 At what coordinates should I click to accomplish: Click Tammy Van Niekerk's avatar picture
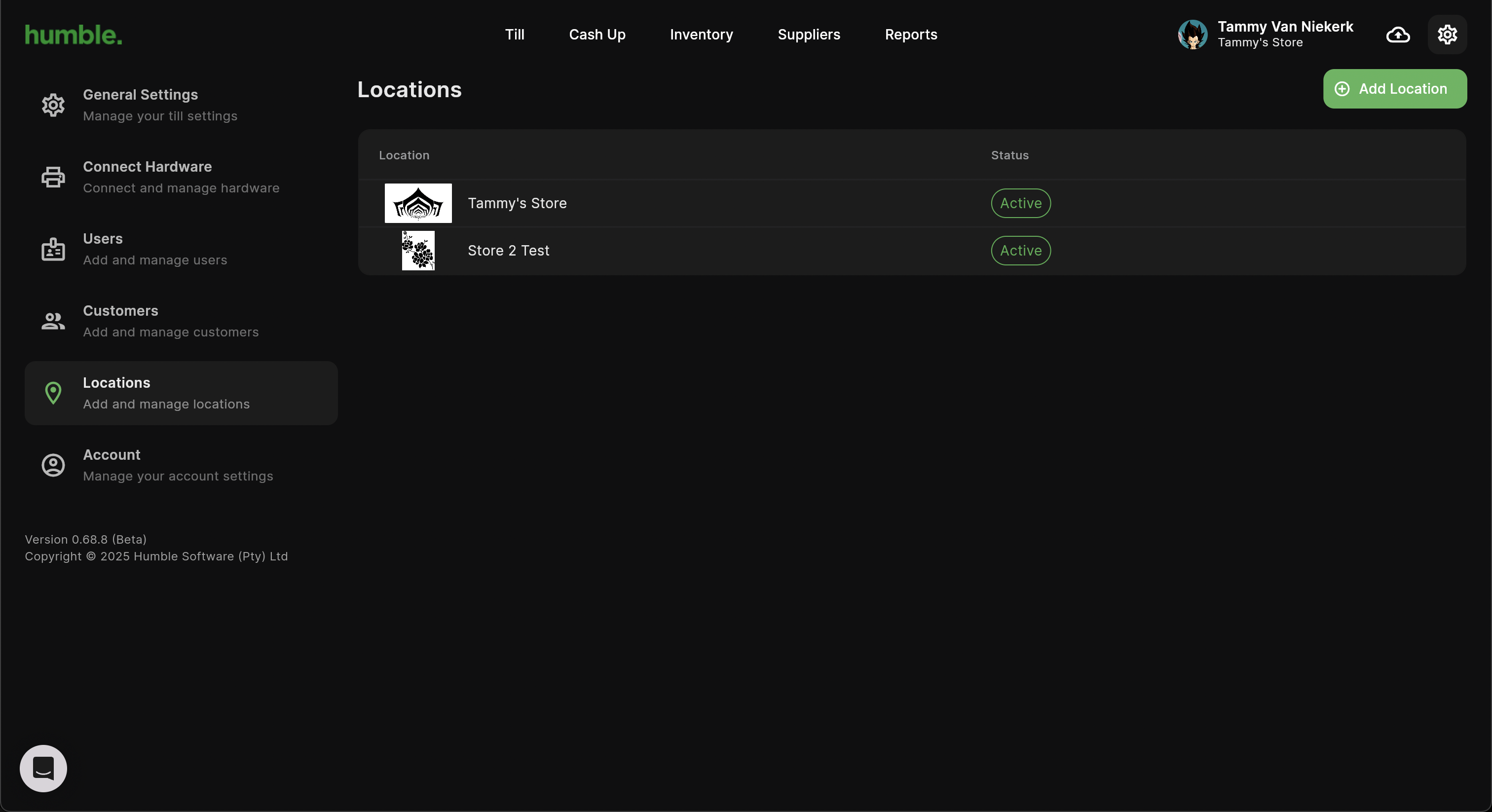pos(1192,34)
